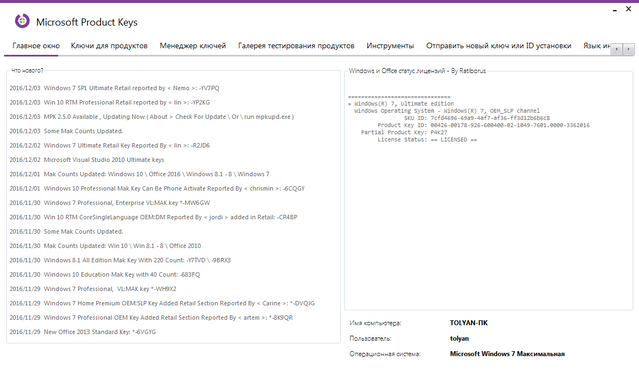Image resolution: width=639 pixels, height=374 pixels.
Task: Open the Главное окно tab
Action: pyautogui.click(x=36, y=46)
